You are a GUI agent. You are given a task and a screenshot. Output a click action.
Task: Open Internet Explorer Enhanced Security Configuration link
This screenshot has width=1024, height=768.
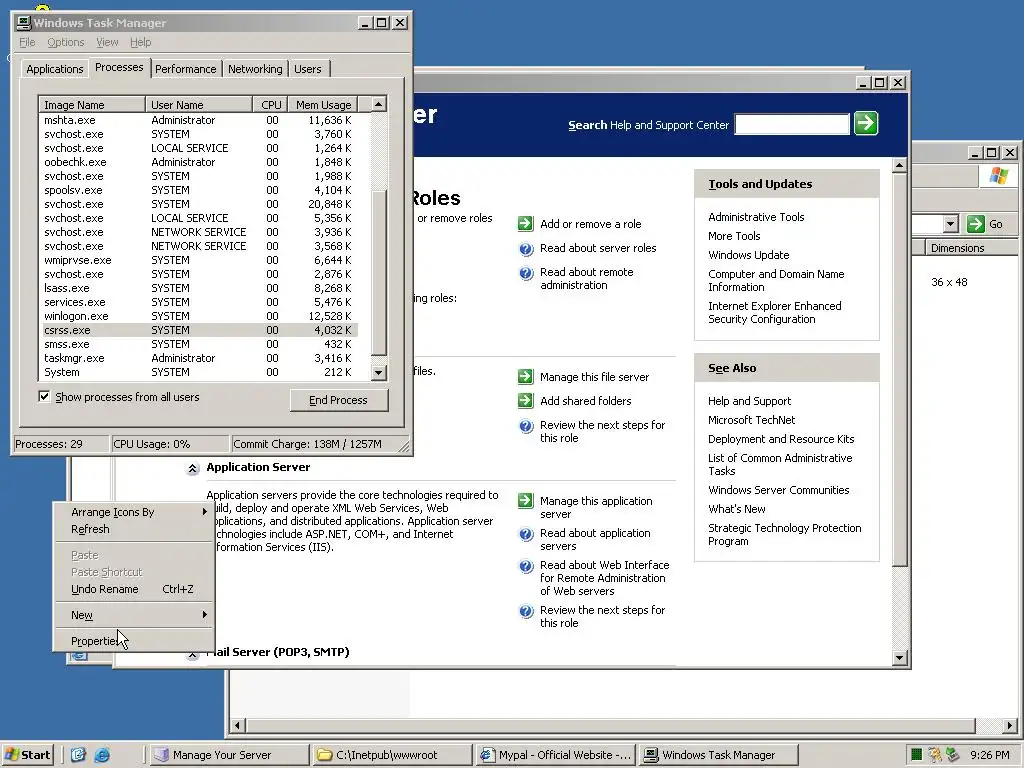click(x=775, y=312)
